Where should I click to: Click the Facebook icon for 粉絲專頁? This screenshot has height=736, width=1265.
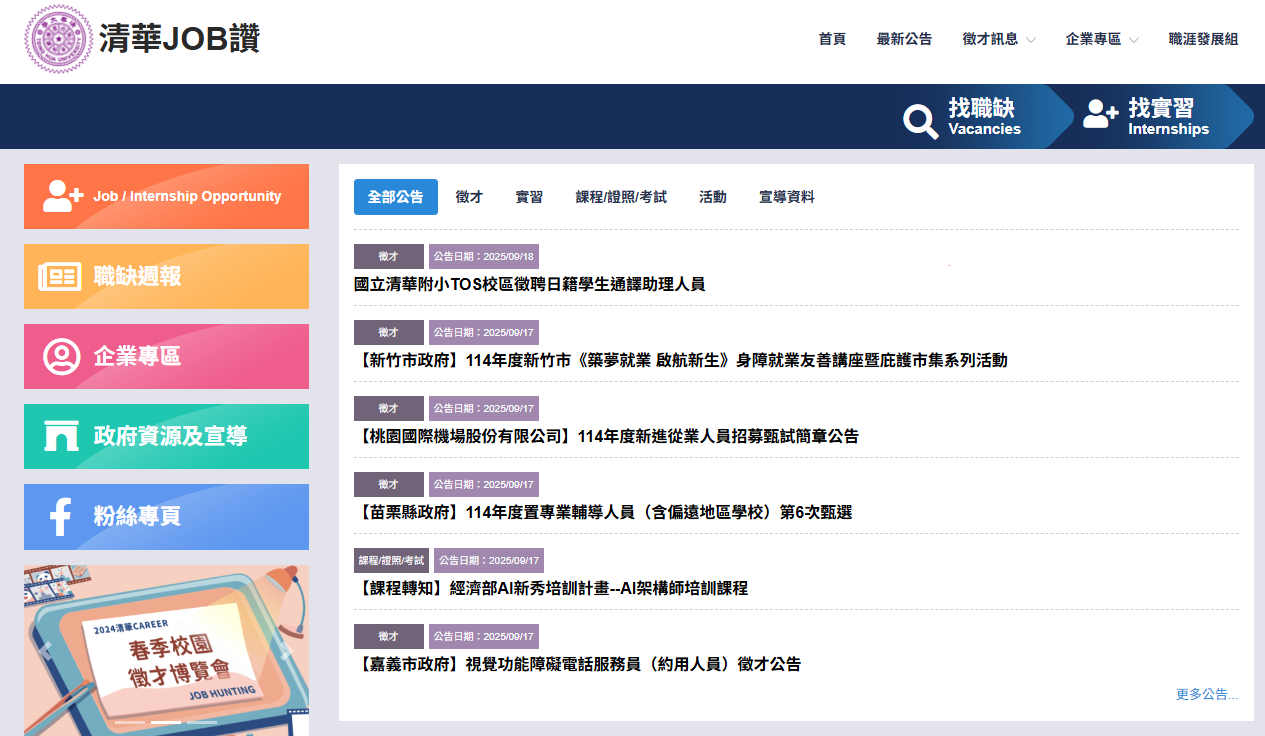(x=60, y=517)
